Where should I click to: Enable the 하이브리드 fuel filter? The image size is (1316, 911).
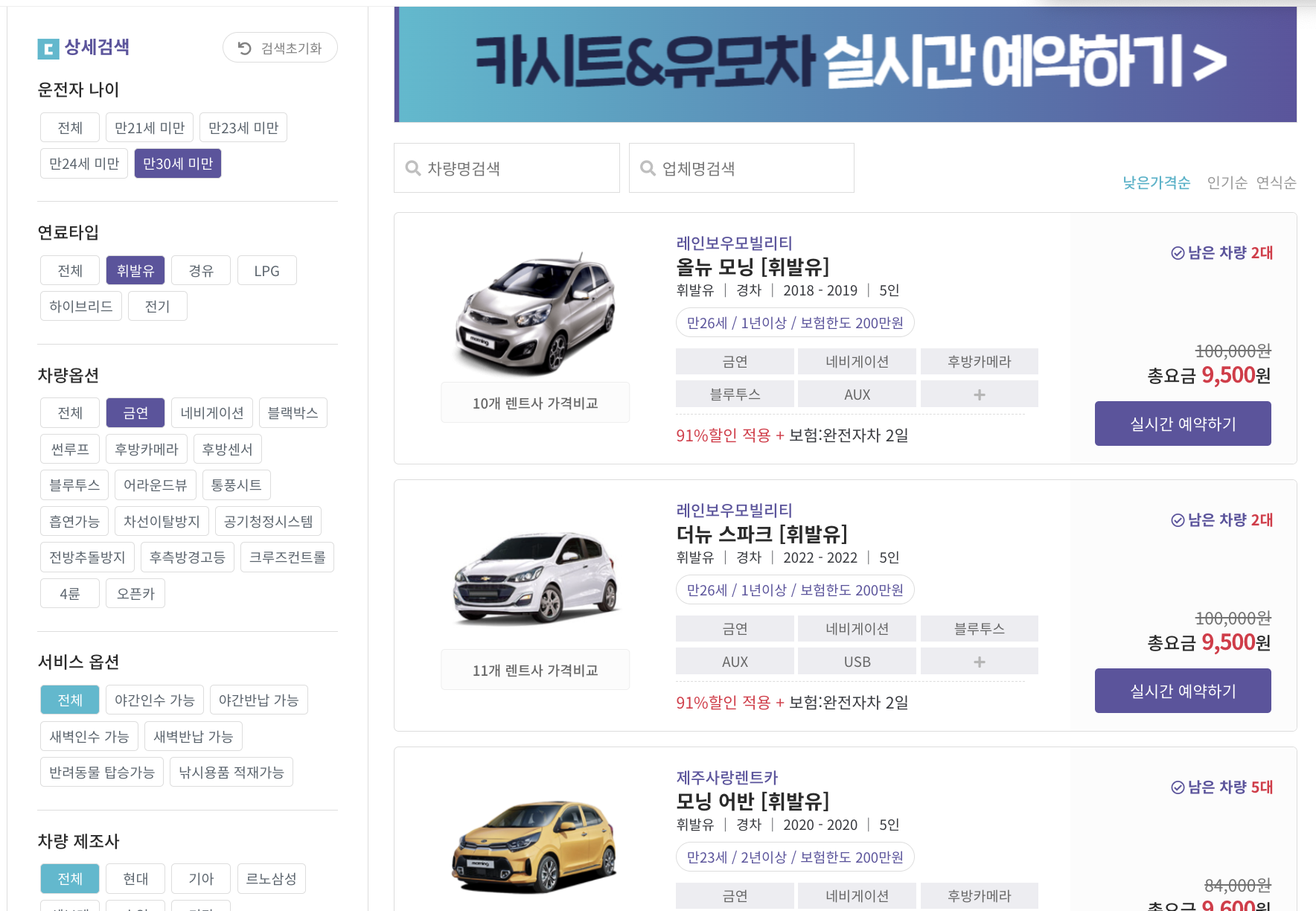(80, 305)
